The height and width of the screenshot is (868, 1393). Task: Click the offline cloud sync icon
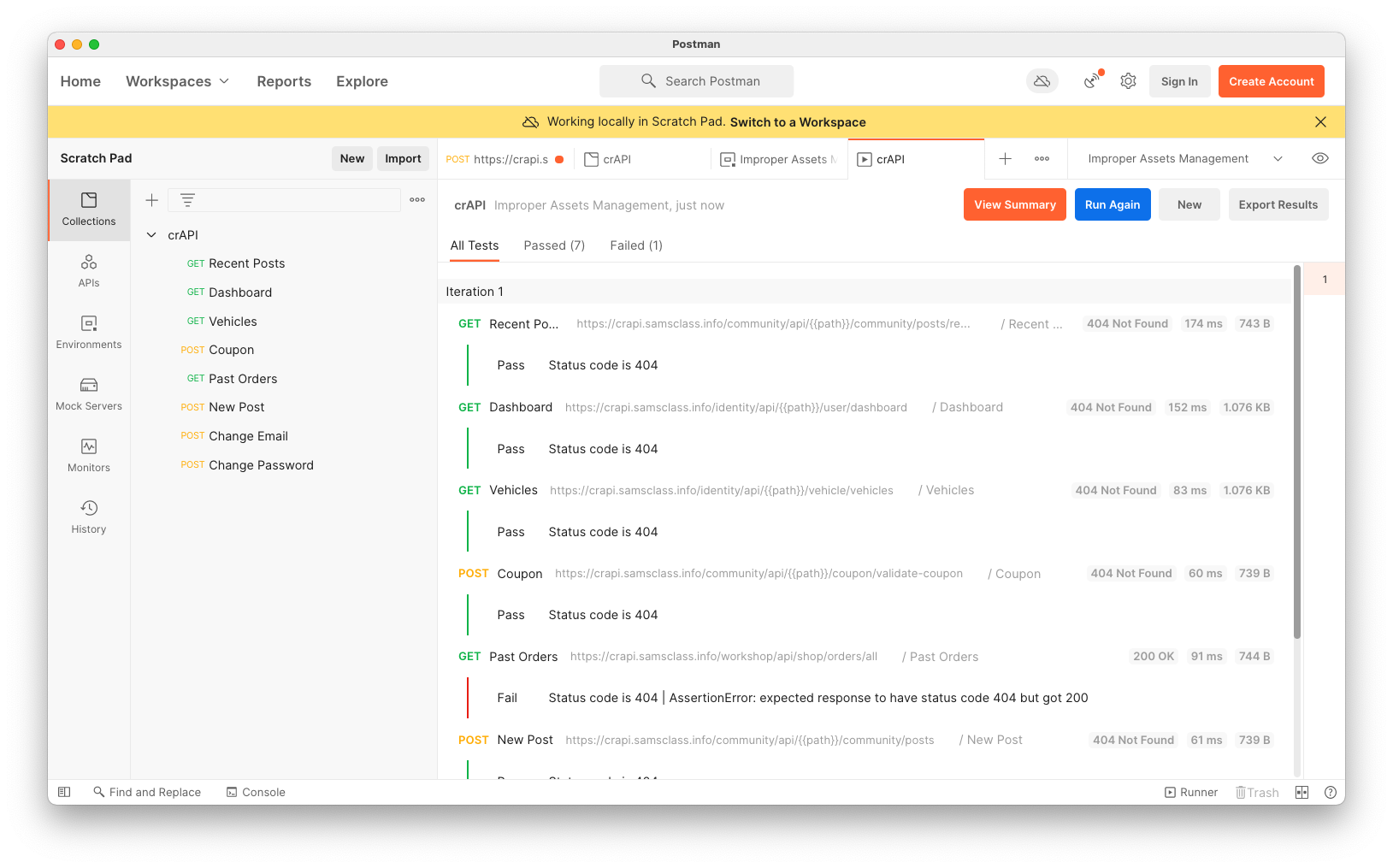point(1042,81)
